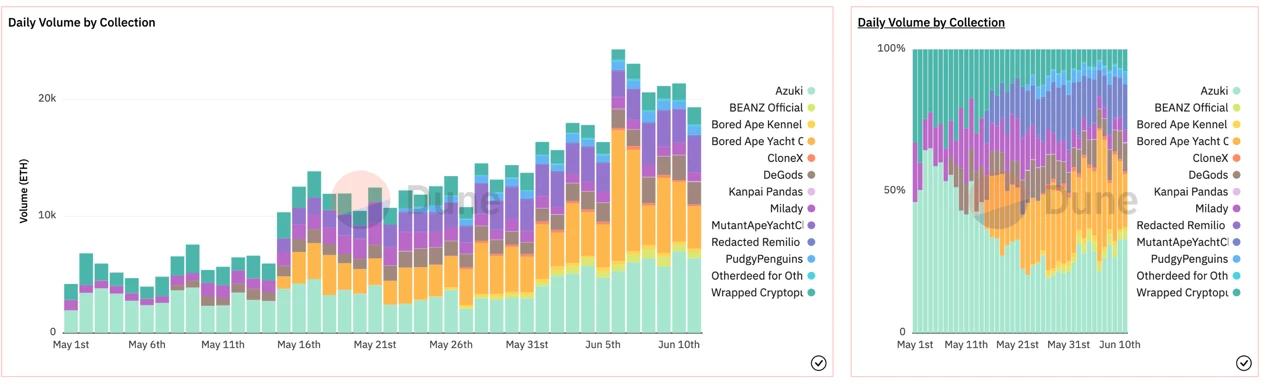Screen dimensions: 1265x385
Task: Select Bored Ape Yacht Club label in left legend
Action: 758,142
